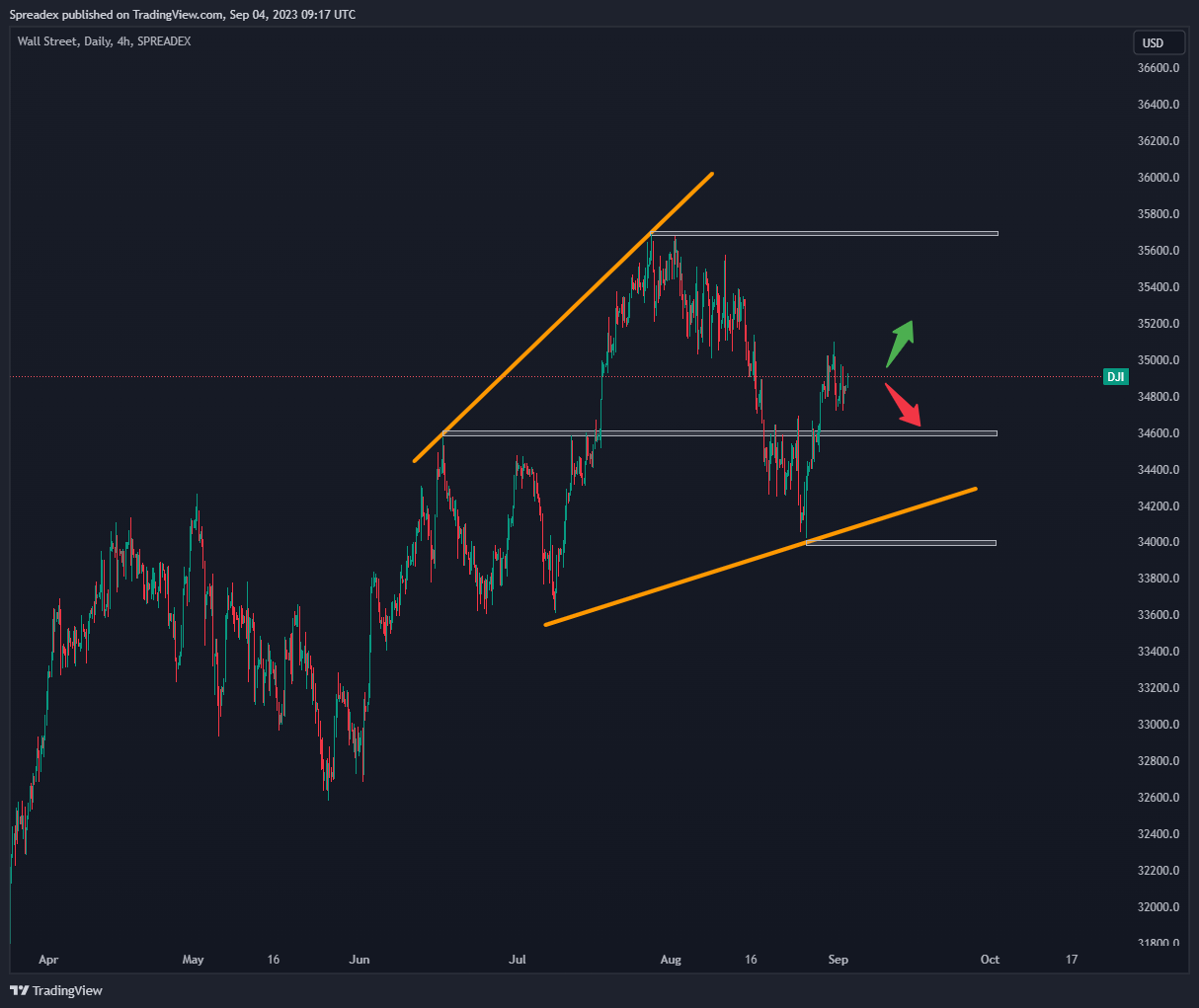Click the 35000.0 price axis label
The image size is (1199, 1008).
click(1159, 360)
